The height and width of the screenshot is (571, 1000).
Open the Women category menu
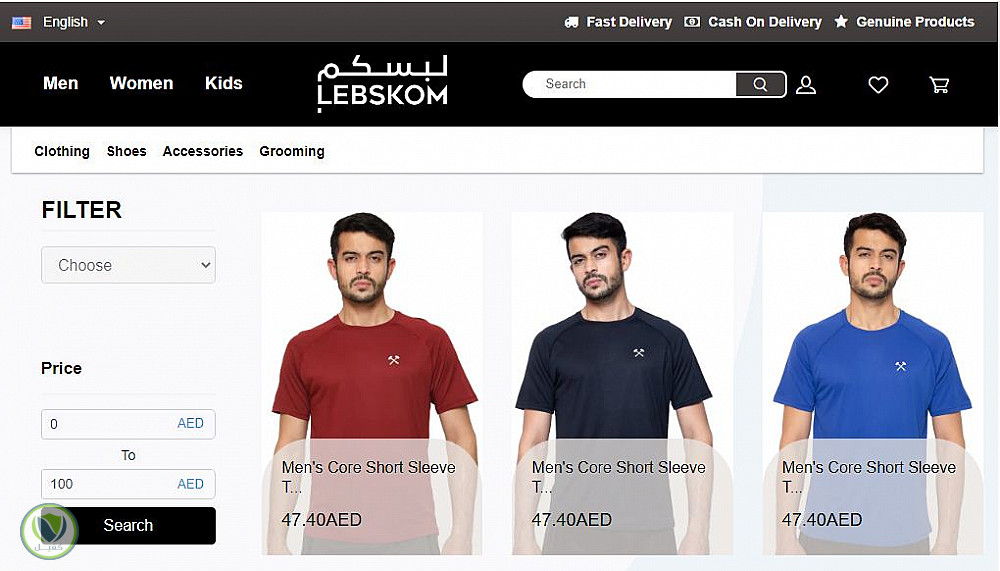pos(142,83)
